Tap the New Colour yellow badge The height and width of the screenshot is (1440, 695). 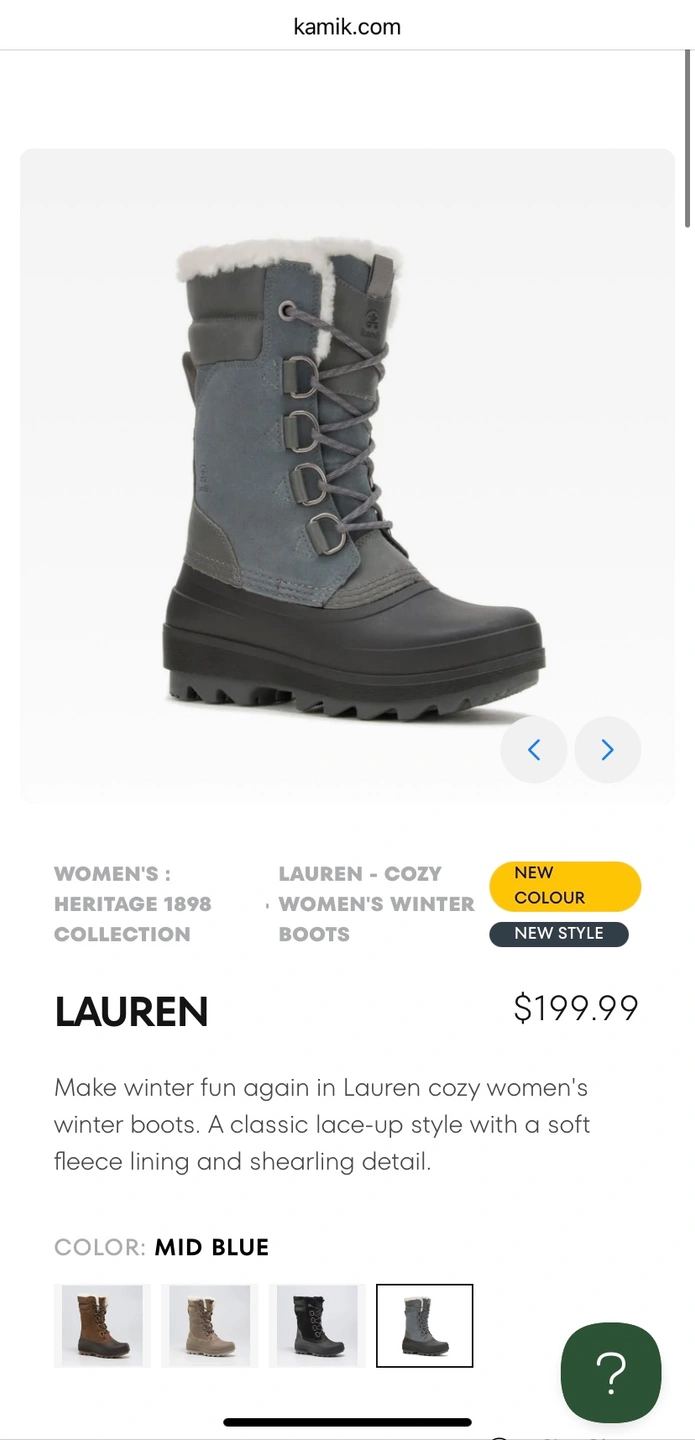(565, 886)
